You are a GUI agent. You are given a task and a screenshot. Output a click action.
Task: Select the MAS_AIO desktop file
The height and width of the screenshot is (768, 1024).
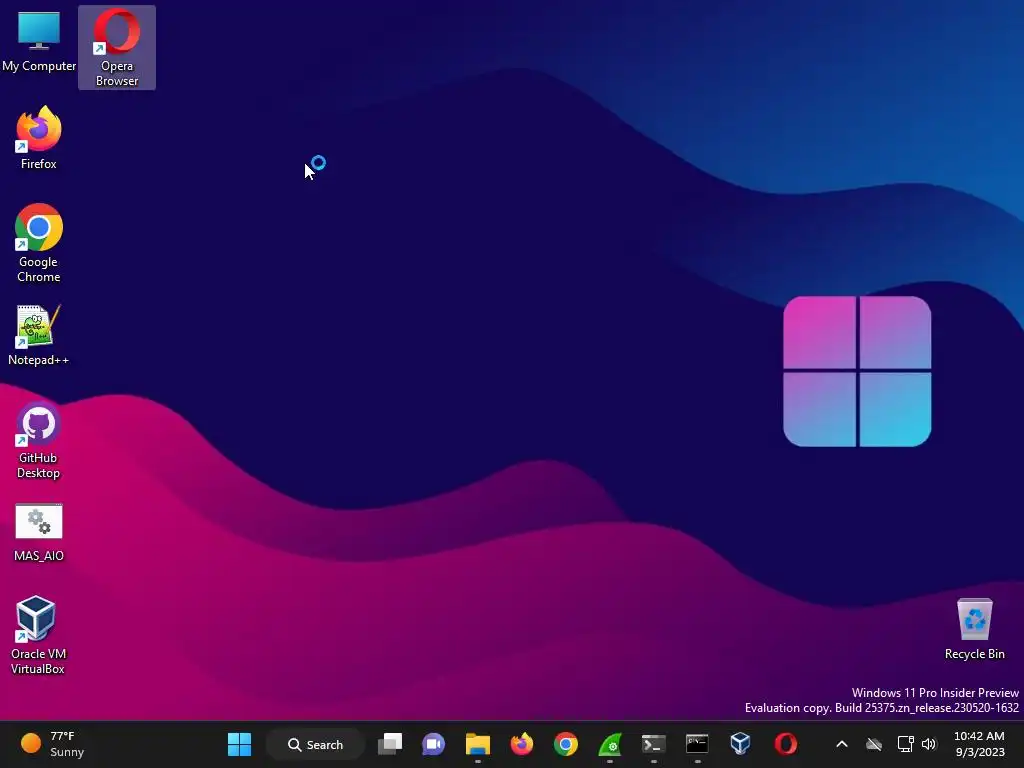(39, 532)
